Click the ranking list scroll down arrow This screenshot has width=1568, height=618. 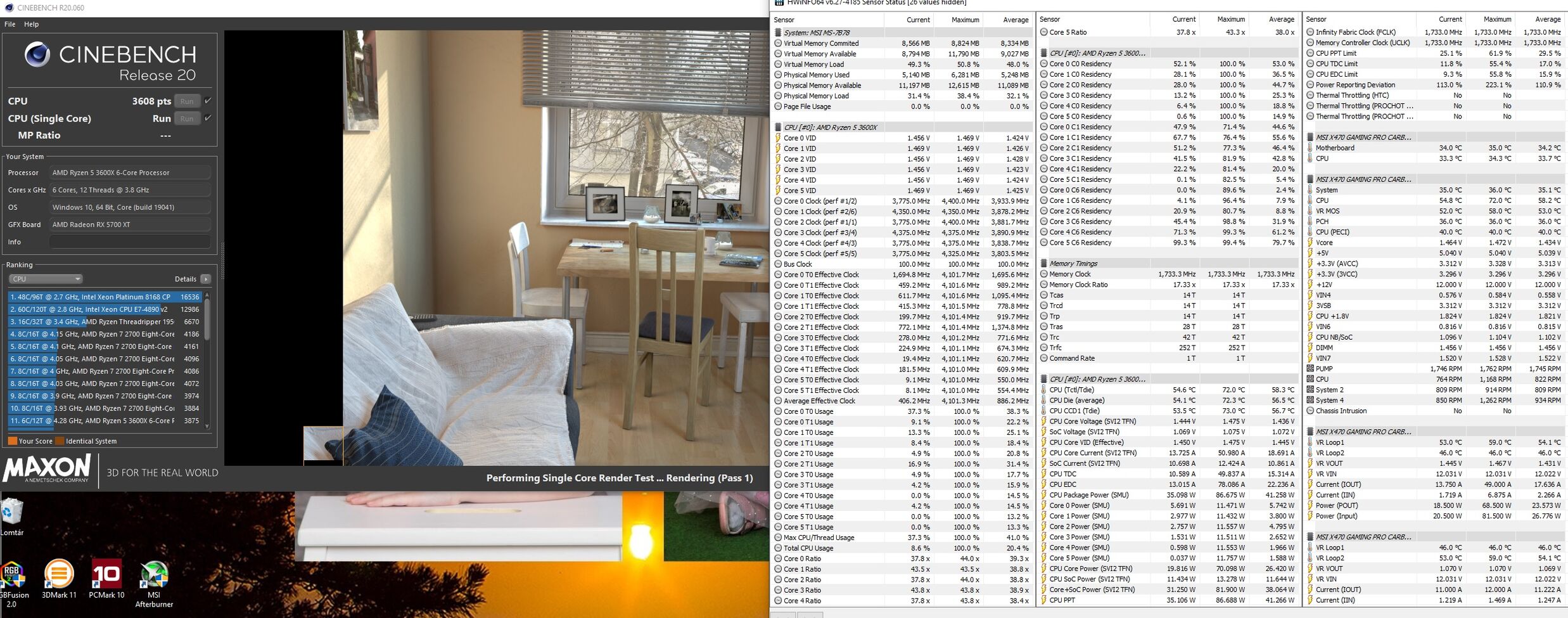[207, 426]
